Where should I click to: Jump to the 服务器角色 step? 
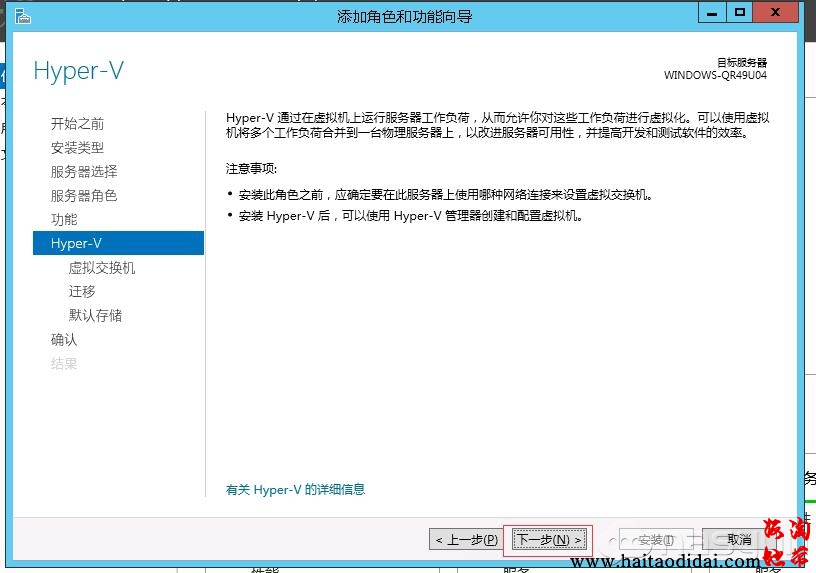(x=84, y=196)
